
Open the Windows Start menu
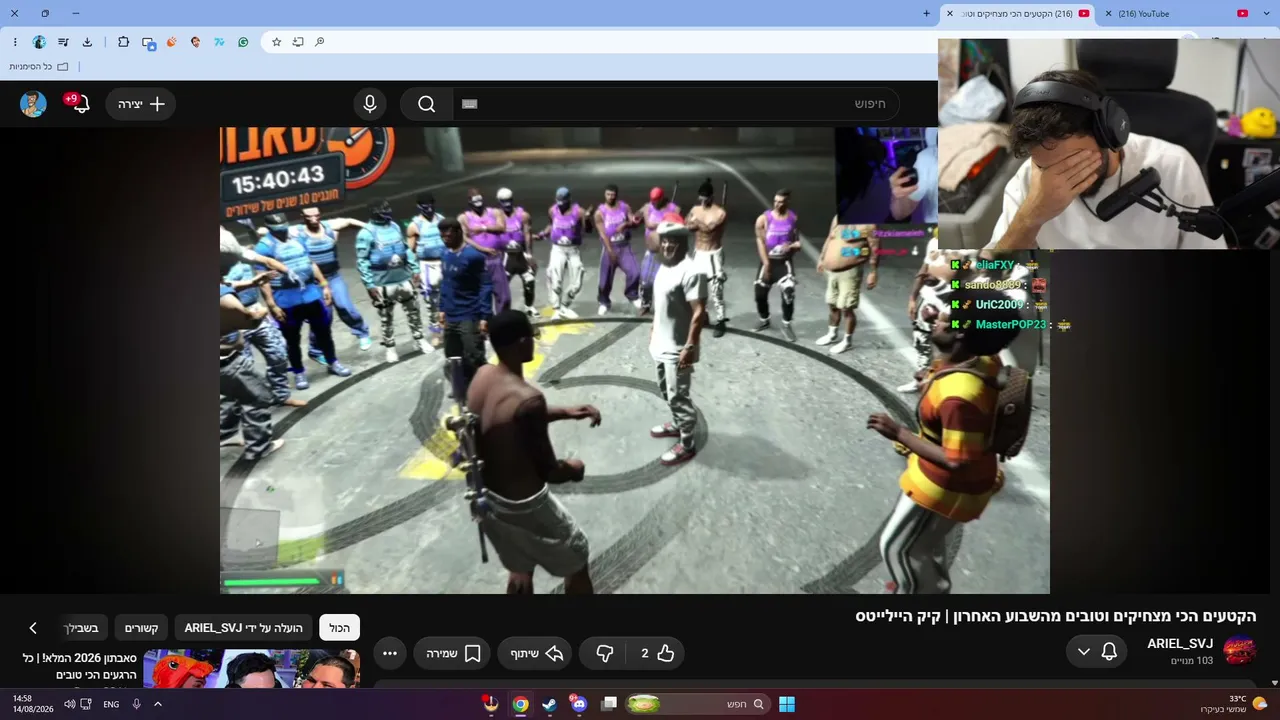(x=787, y=704)
